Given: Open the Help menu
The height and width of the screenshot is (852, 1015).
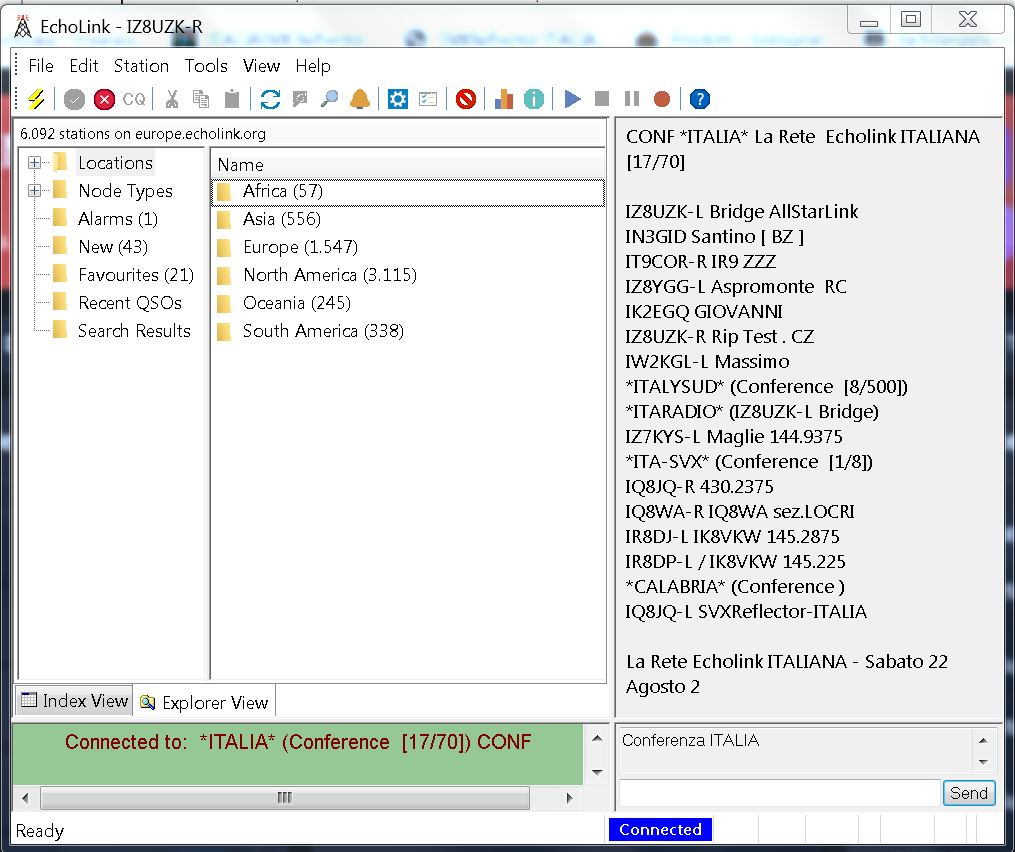Looking at the screenshot, I should point(313,66).
